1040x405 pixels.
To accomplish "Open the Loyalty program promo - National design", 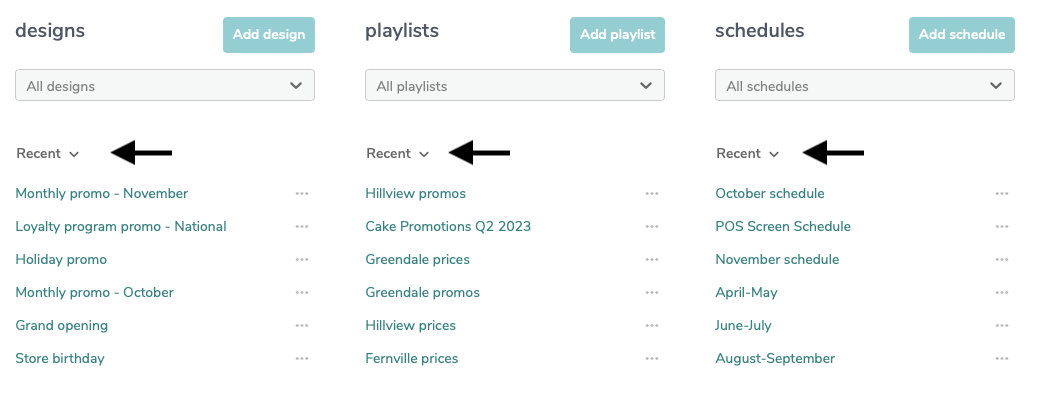I will click(x=121, y=227).
